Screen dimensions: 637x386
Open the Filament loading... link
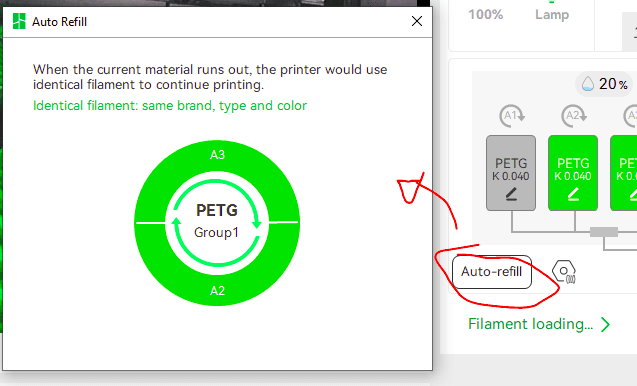point(531,324)
